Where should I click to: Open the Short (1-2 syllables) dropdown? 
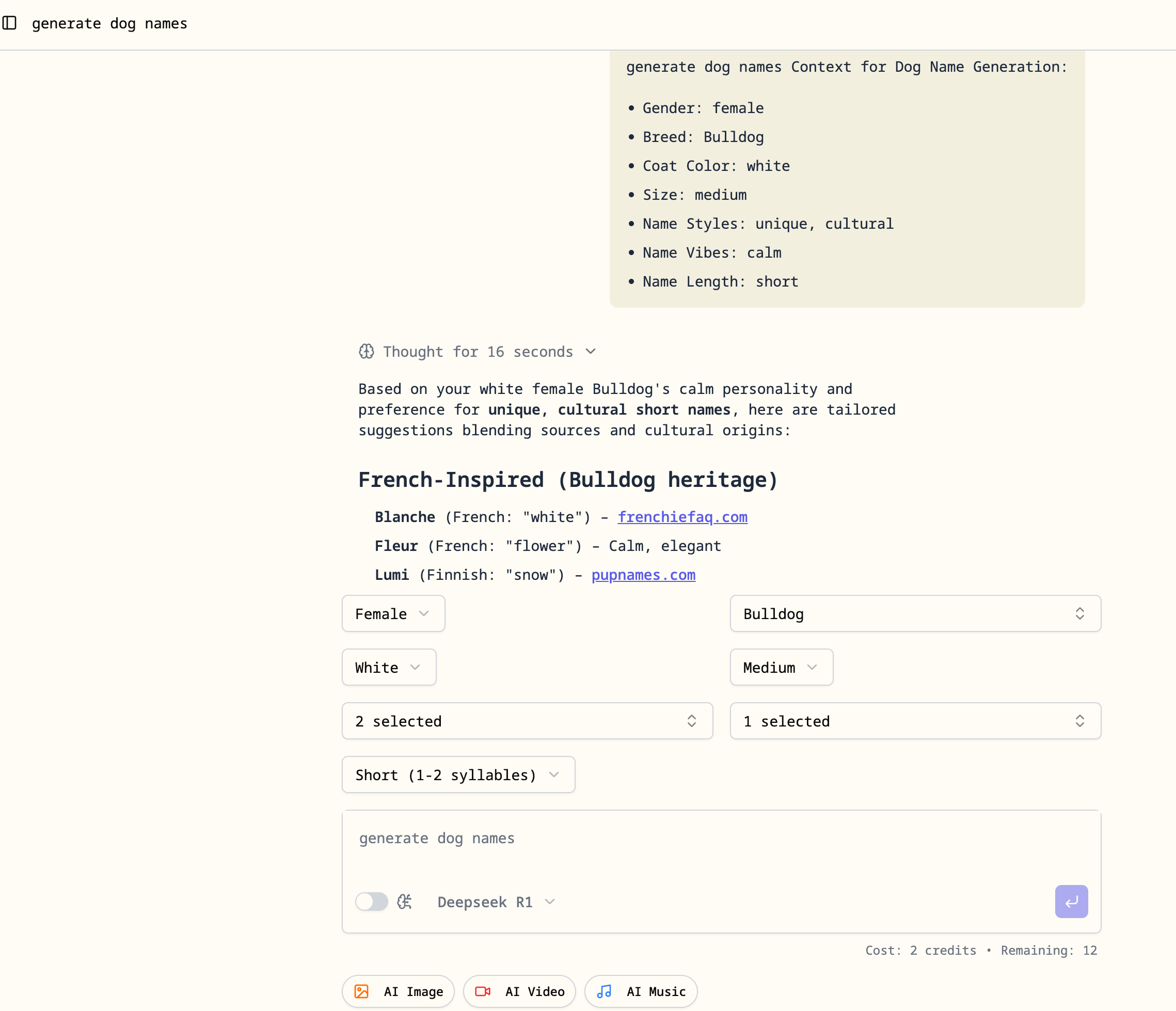coord(458,775)
